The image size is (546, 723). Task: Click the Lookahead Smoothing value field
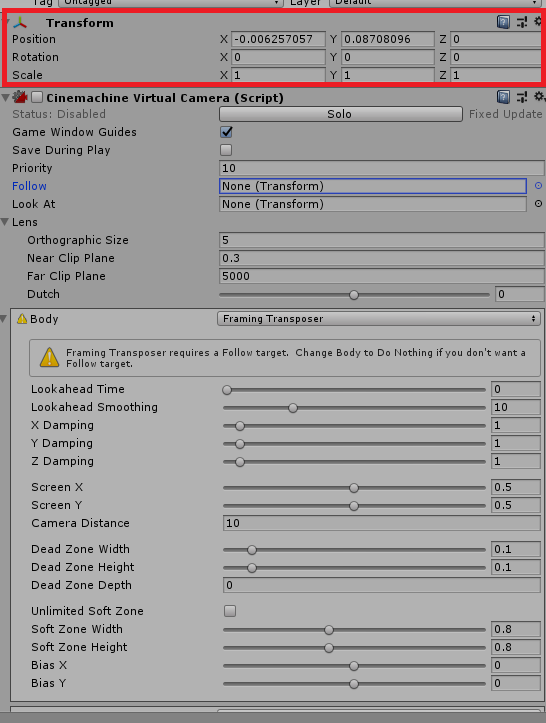click(516, 407)
